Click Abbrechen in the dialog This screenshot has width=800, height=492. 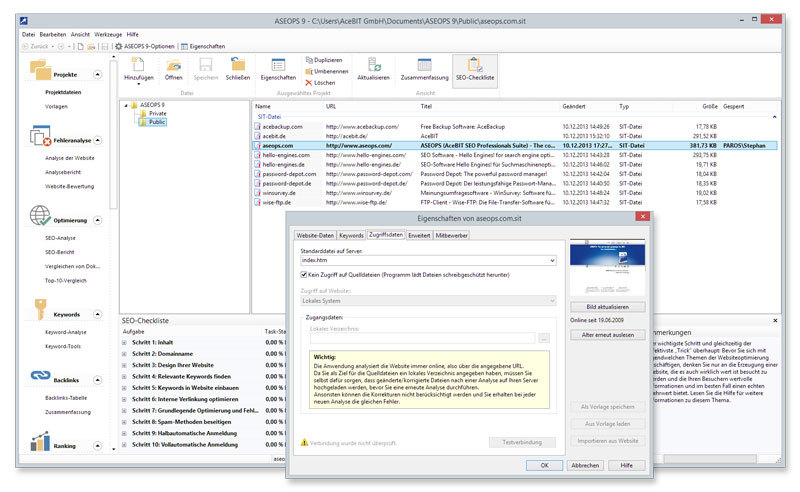[x=585, y=465]
